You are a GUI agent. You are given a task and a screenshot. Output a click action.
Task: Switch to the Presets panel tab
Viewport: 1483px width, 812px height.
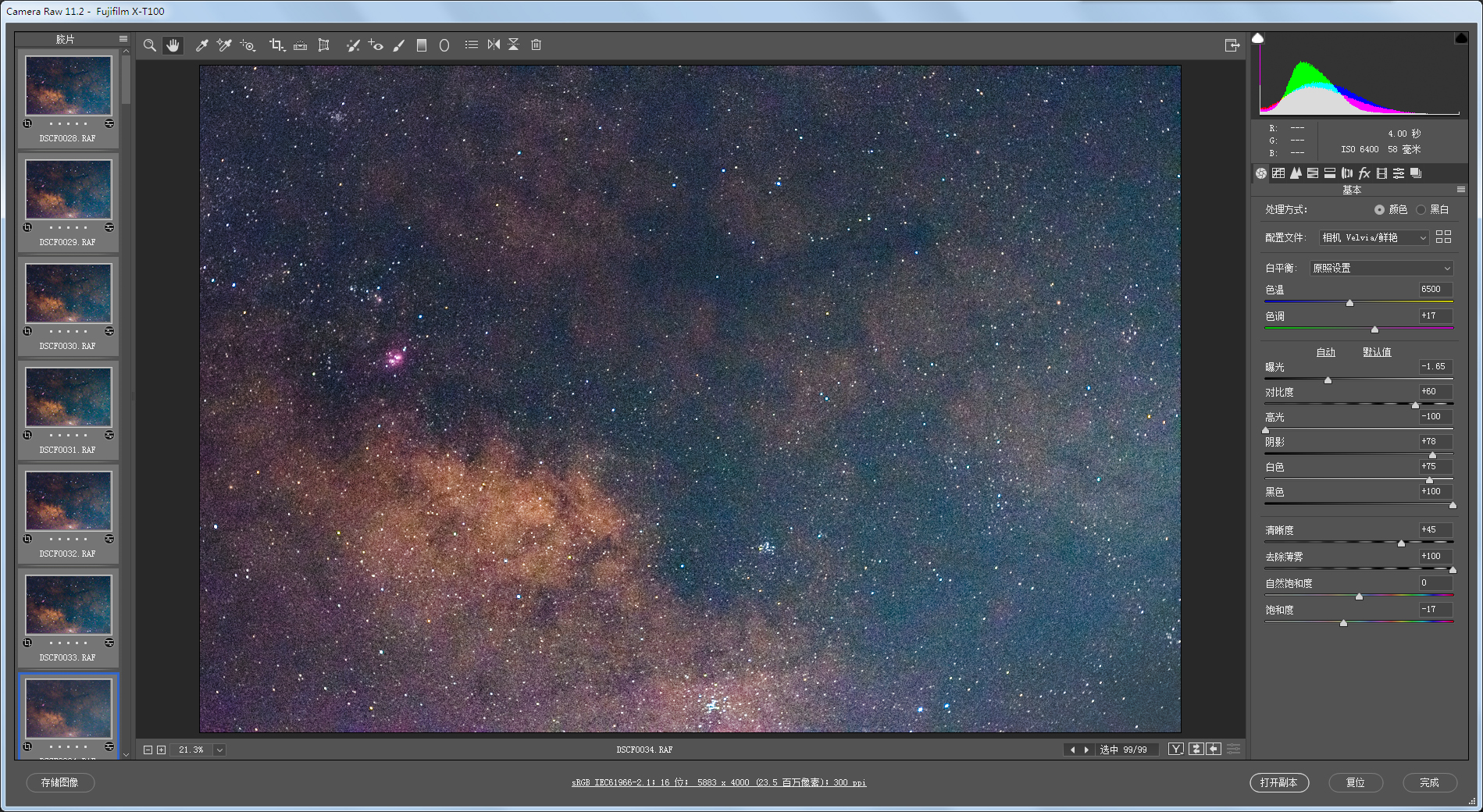click(x=1399, y=173)
